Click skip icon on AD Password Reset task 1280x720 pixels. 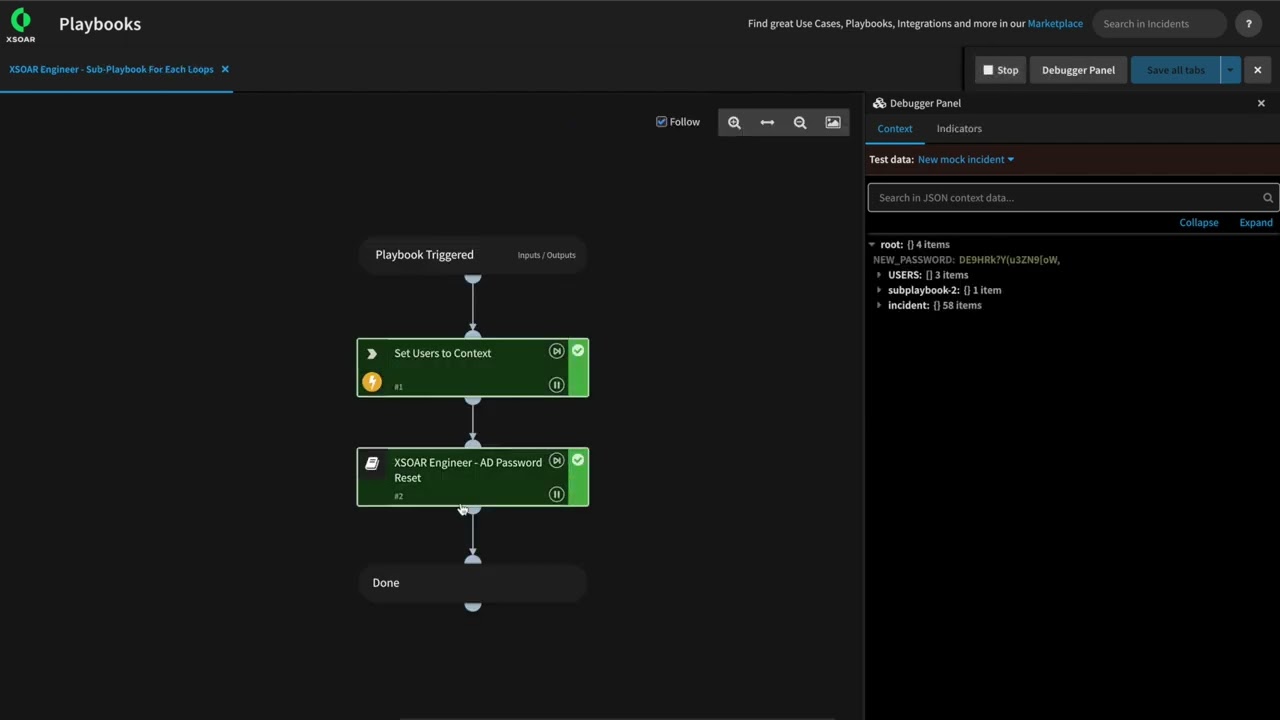pos(556,461)
